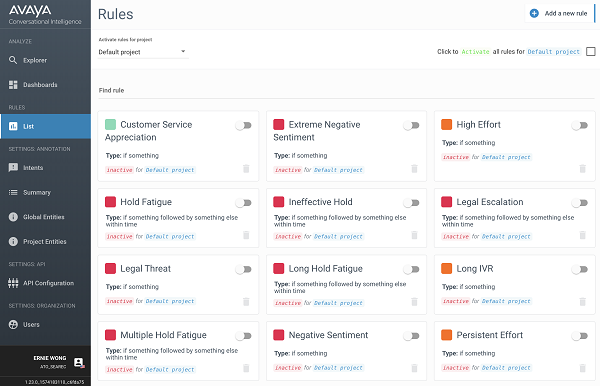
Task: Click trash icon on Multiple Hold Fatigue card
Action: [246, 368]
